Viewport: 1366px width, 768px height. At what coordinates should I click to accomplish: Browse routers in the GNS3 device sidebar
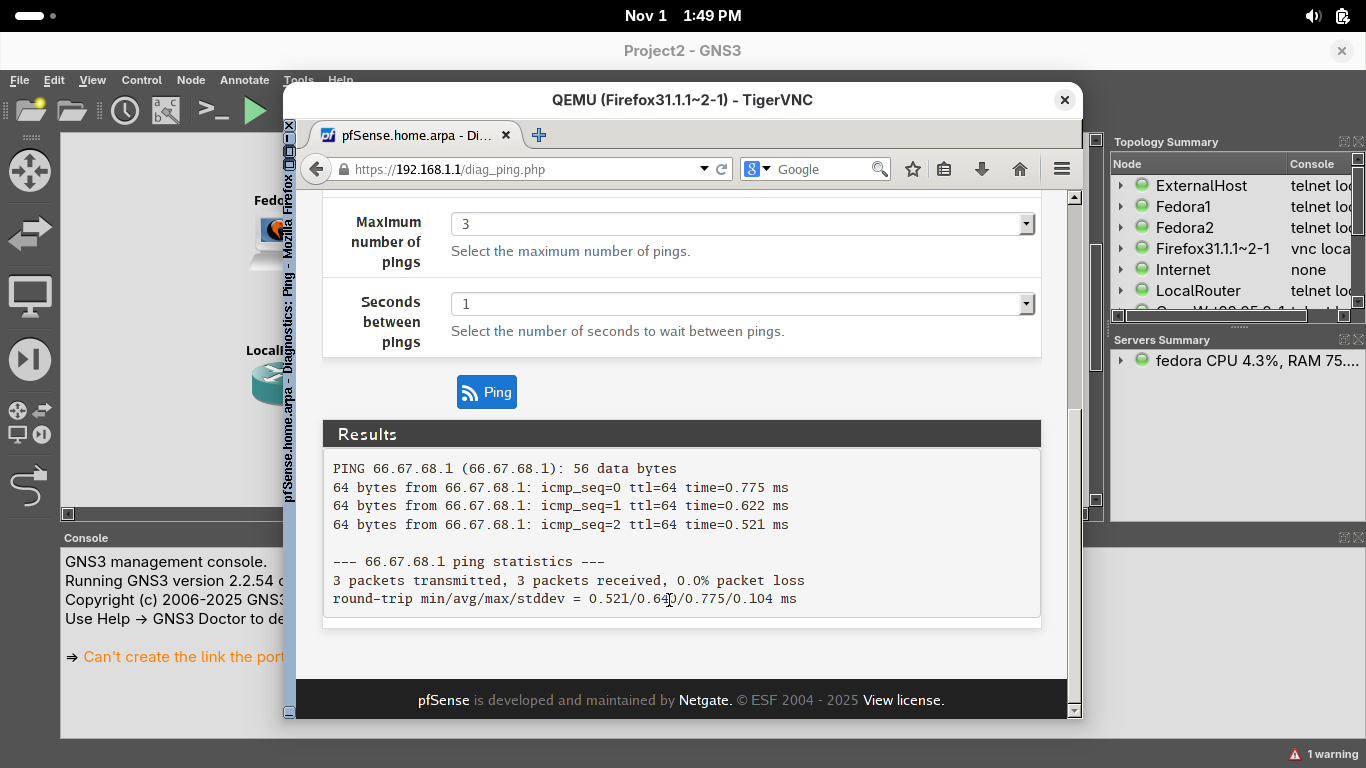(x=29, y=171)
